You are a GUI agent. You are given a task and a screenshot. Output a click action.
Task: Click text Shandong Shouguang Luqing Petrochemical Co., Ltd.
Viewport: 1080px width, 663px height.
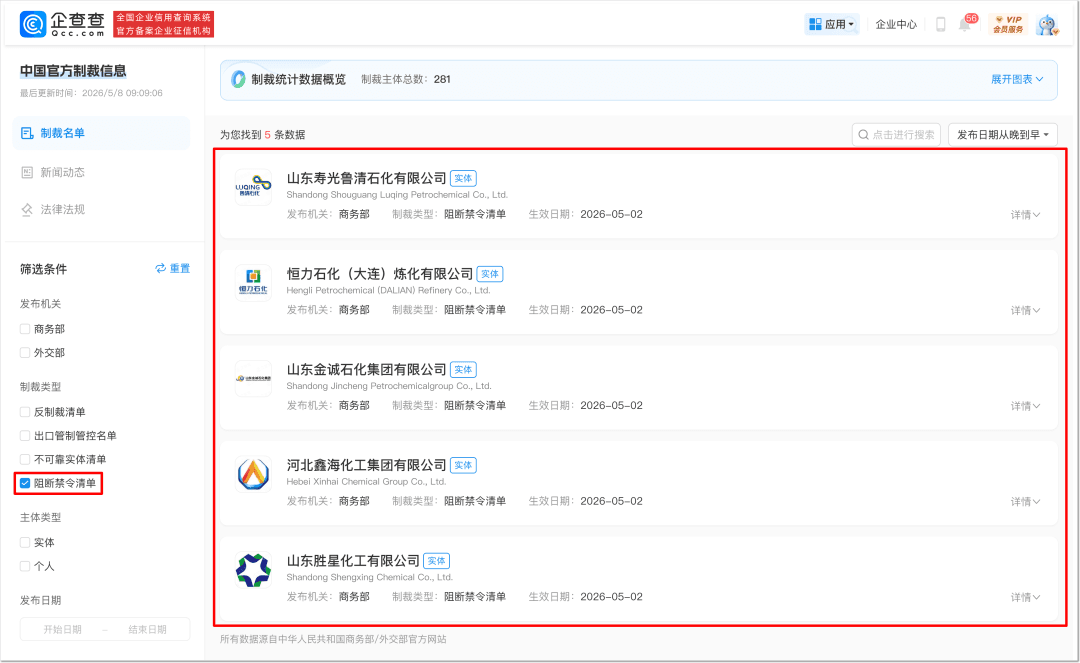(397, 195)
